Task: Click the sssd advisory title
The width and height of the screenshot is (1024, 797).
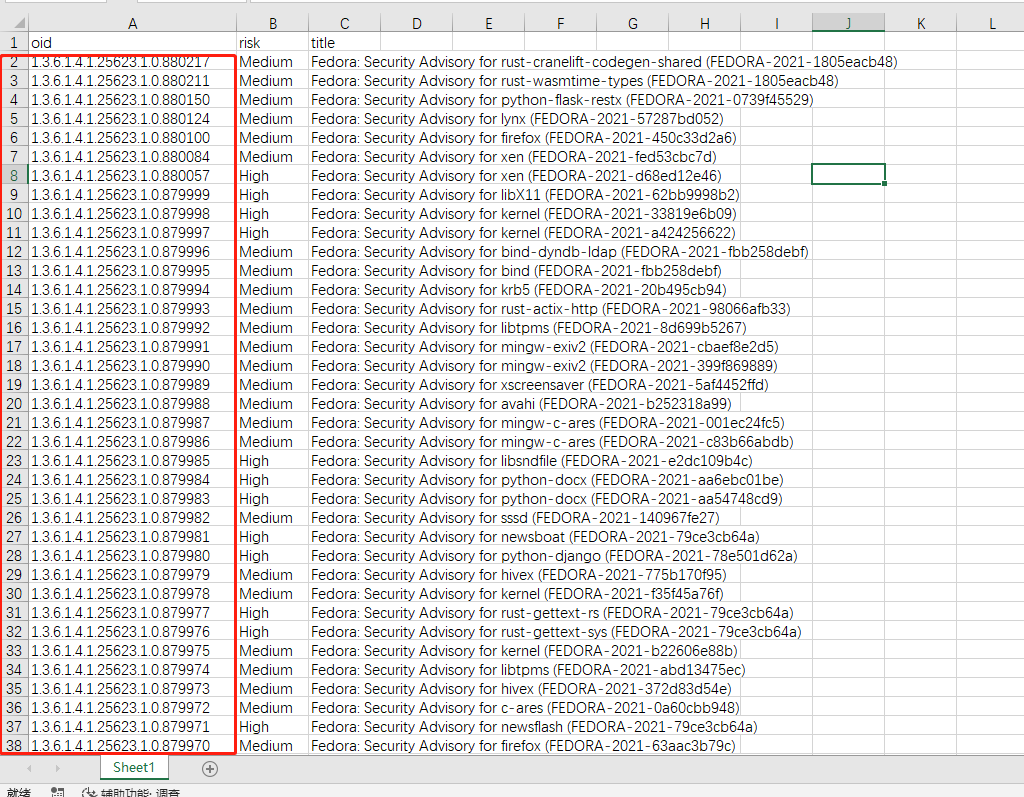Action: click(x=515, y=517)
